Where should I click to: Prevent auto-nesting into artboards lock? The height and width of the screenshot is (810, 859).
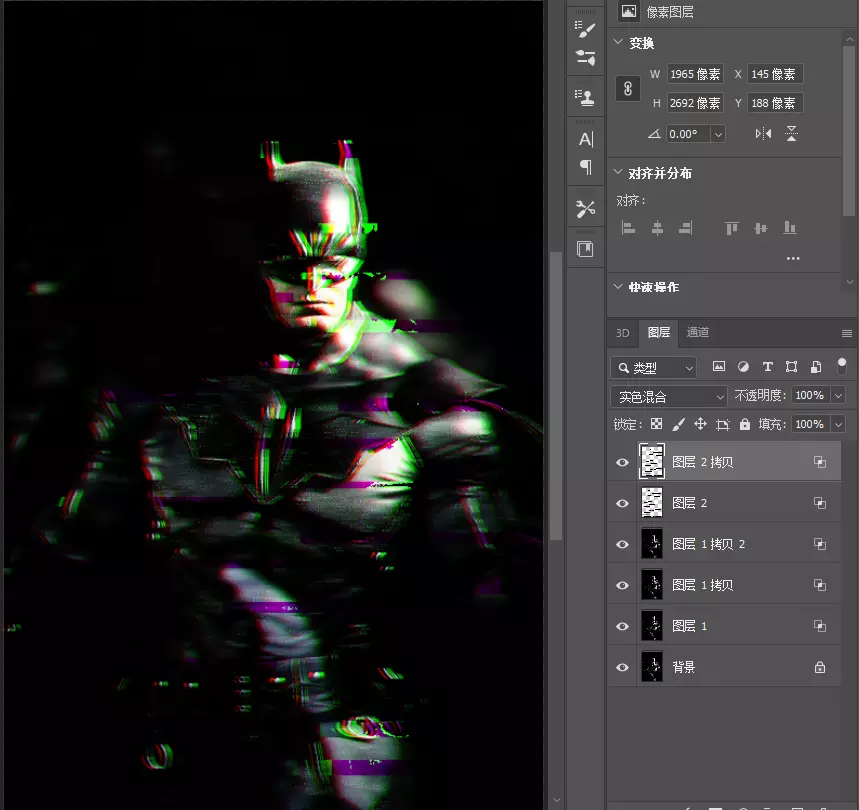coord(723,424)
